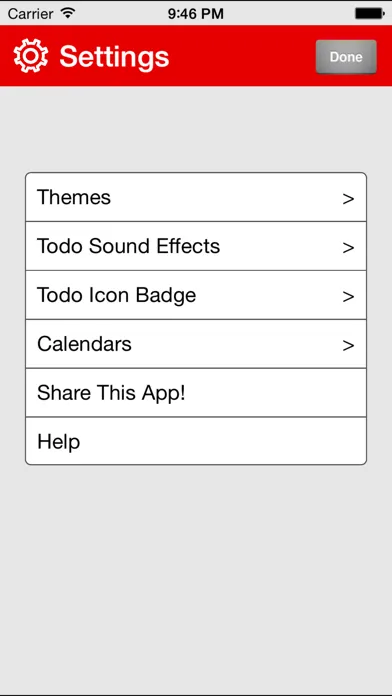Image resolution: width=392 pixels, height=696 pixels.
Task: Open the Themes settings row
Action: click(196, 197)
